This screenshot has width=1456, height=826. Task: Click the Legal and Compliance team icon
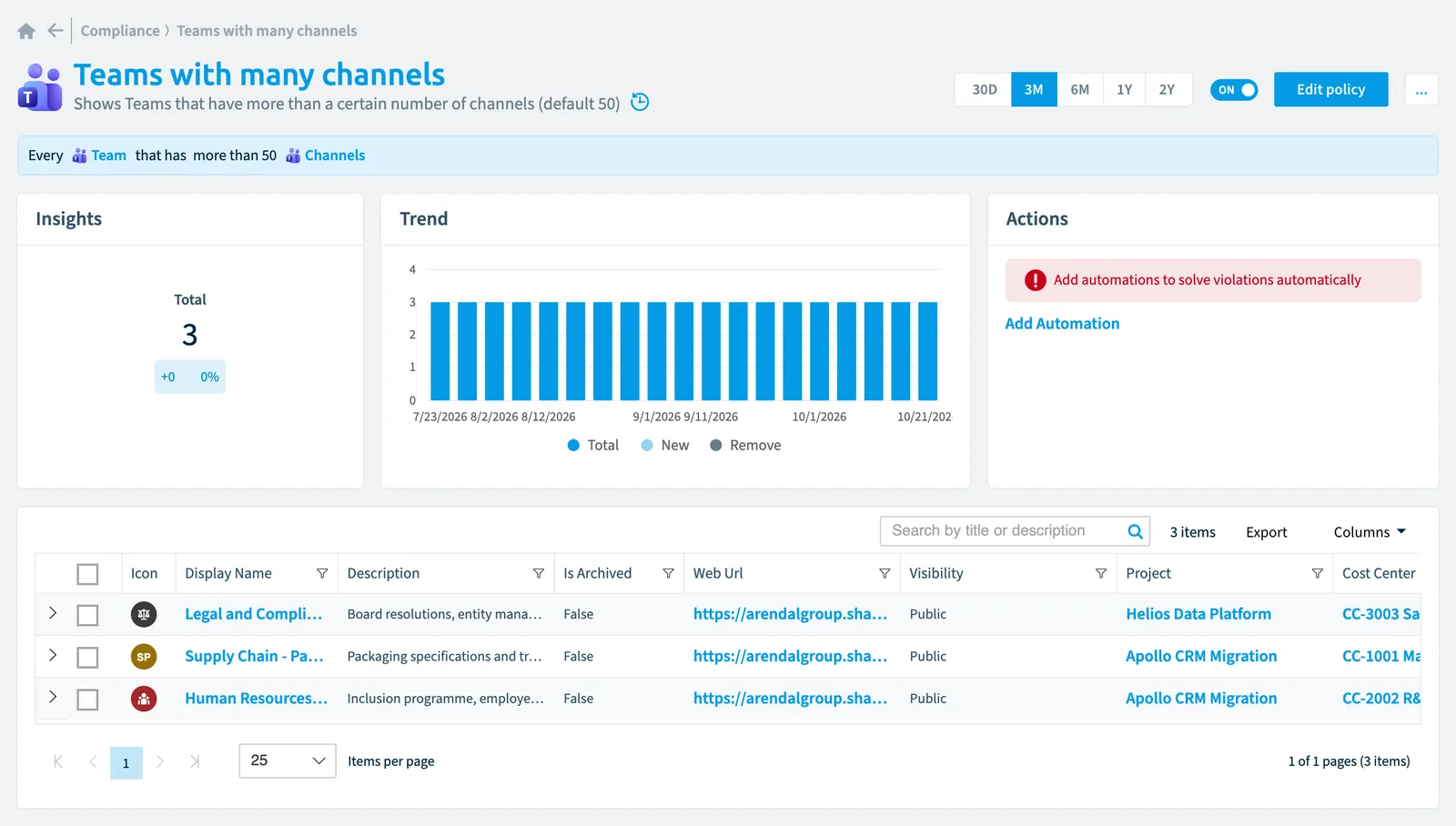(144, 615)
